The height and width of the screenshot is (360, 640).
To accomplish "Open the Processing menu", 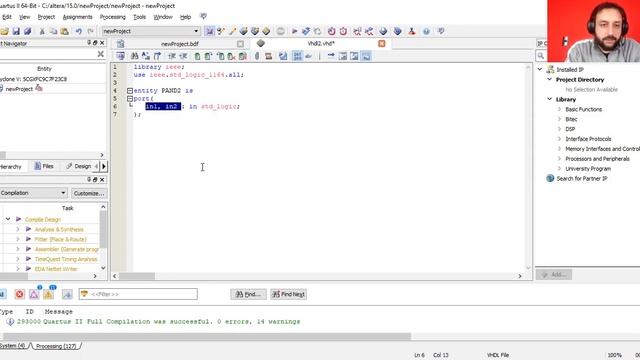I will (x=113, y=17).
